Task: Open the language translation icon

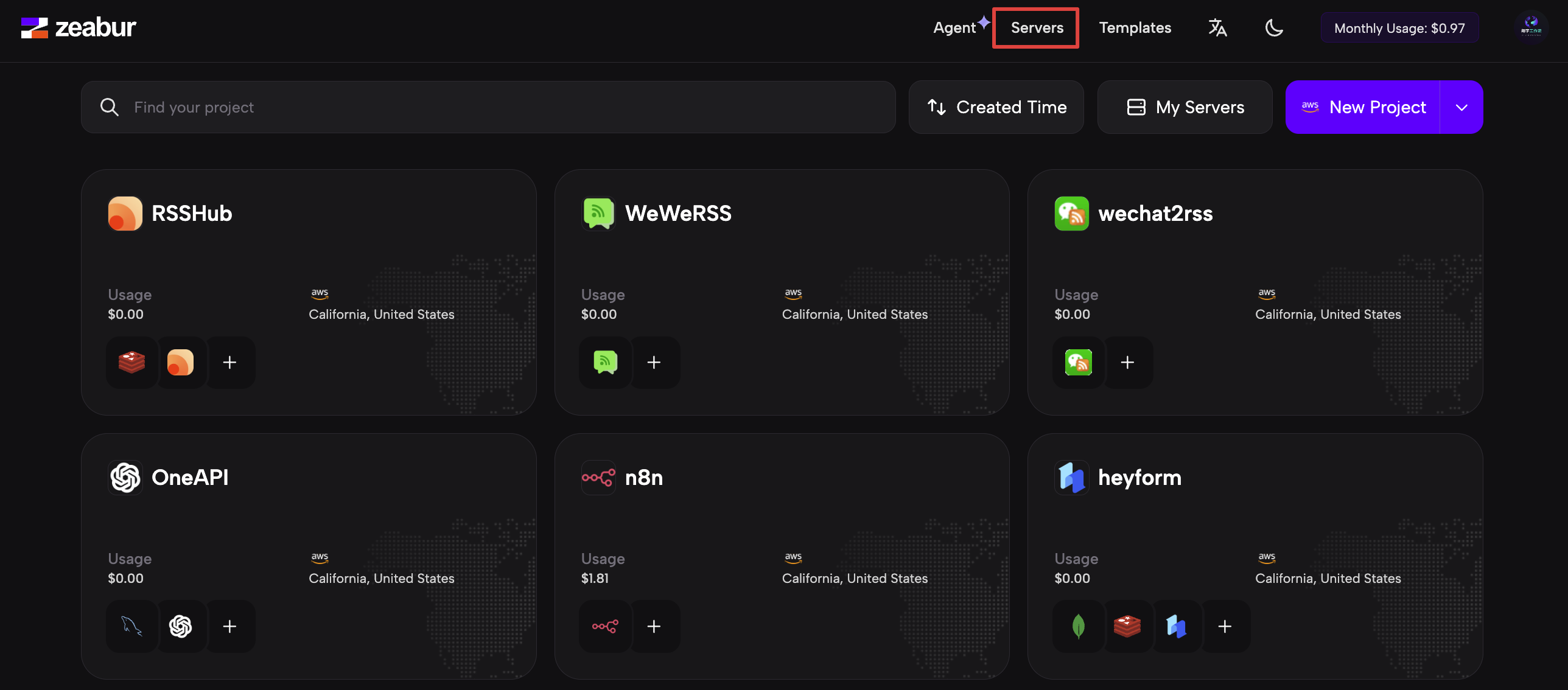Action: click(1217, 27)
